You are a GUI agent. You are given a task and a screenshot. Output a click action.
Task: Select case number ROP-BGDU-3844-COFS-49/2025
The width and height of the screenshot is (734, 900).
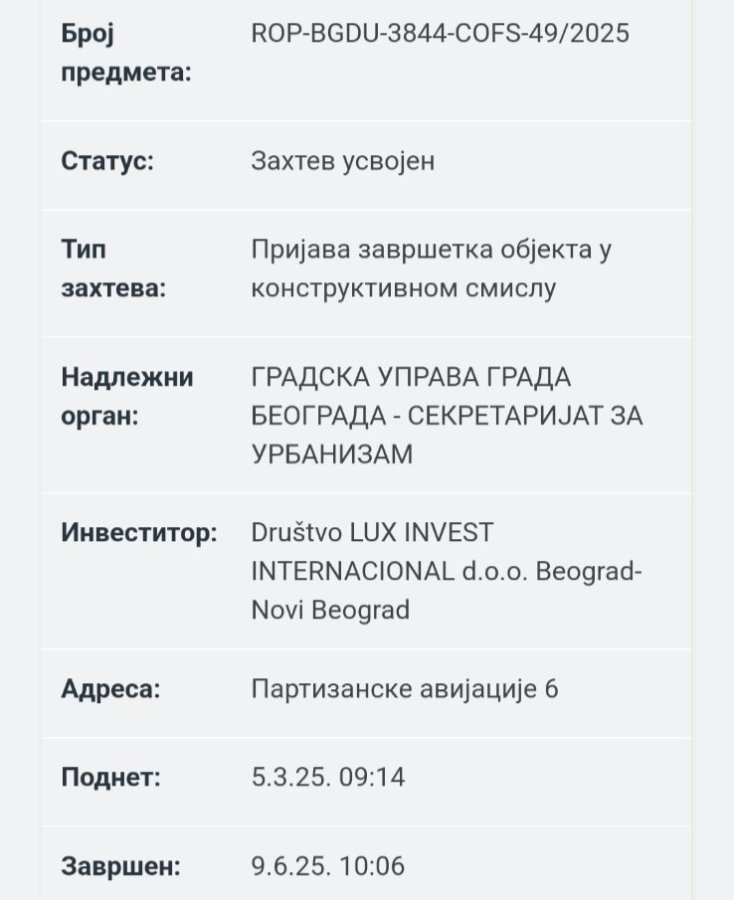(440, 33)
